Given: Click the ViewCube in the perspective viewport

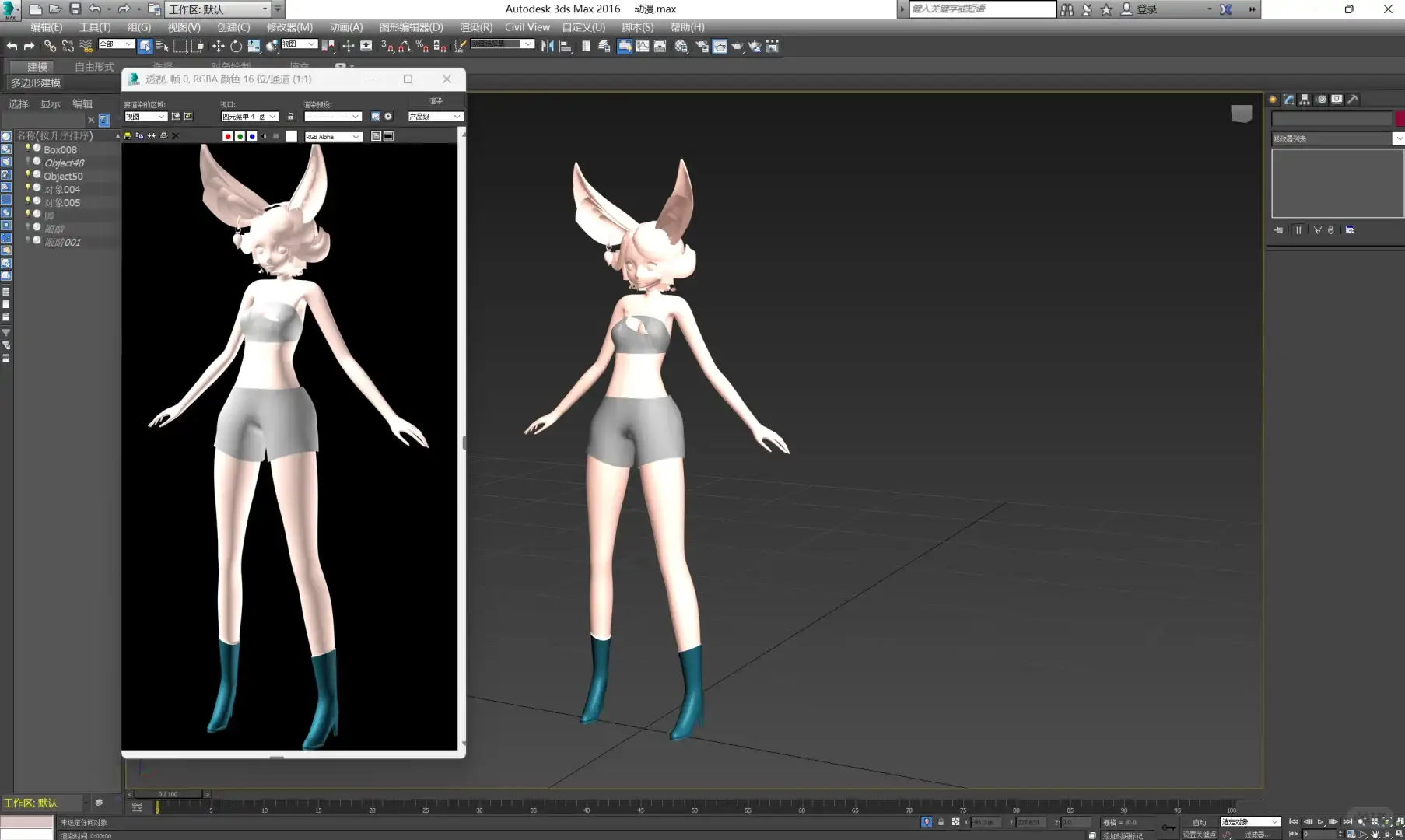Looking at the screenshot, I should [1241, 114].
